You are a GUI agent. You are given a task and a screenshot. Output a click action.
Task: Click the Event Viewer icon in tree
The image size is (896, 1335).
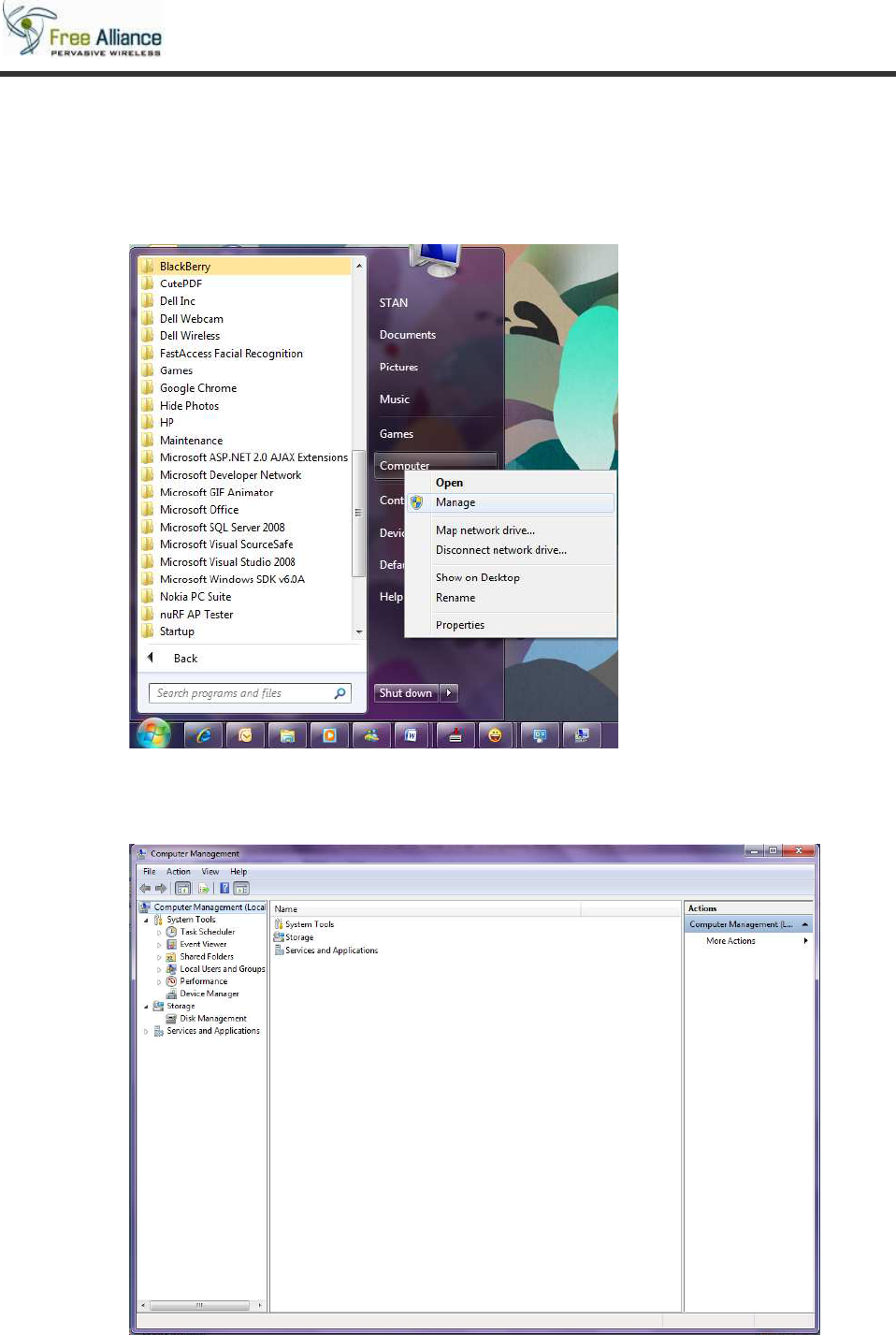point(171,944)
